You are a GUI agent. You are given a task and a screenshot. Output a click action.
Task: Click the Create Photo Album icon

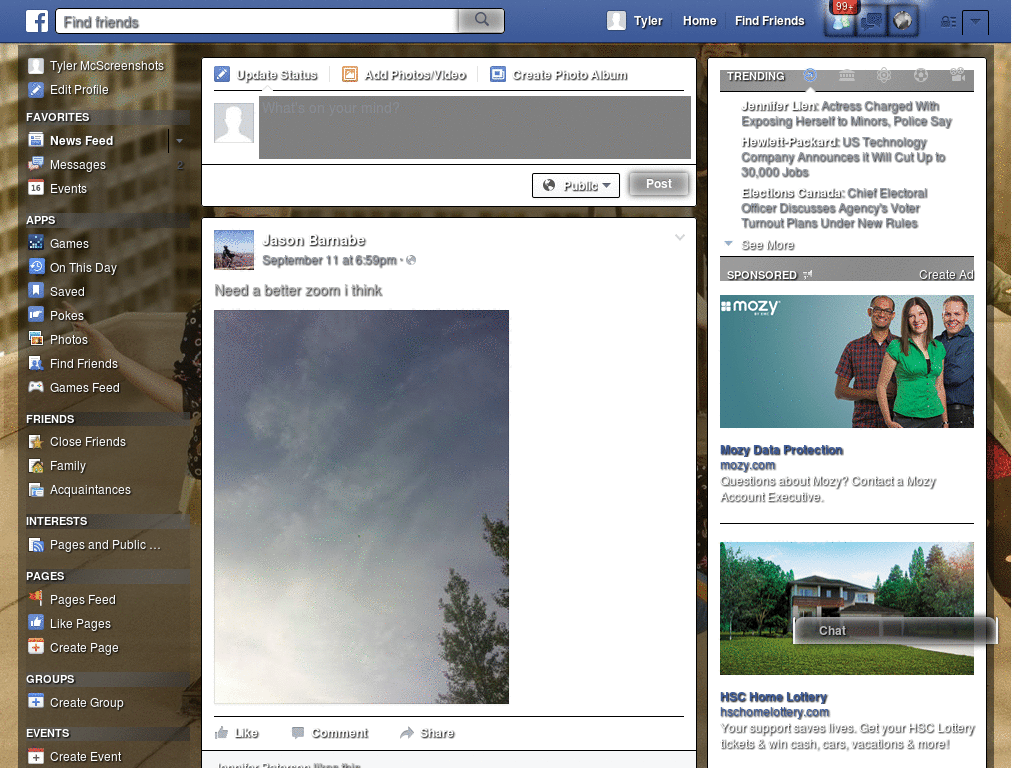[498, 74]
